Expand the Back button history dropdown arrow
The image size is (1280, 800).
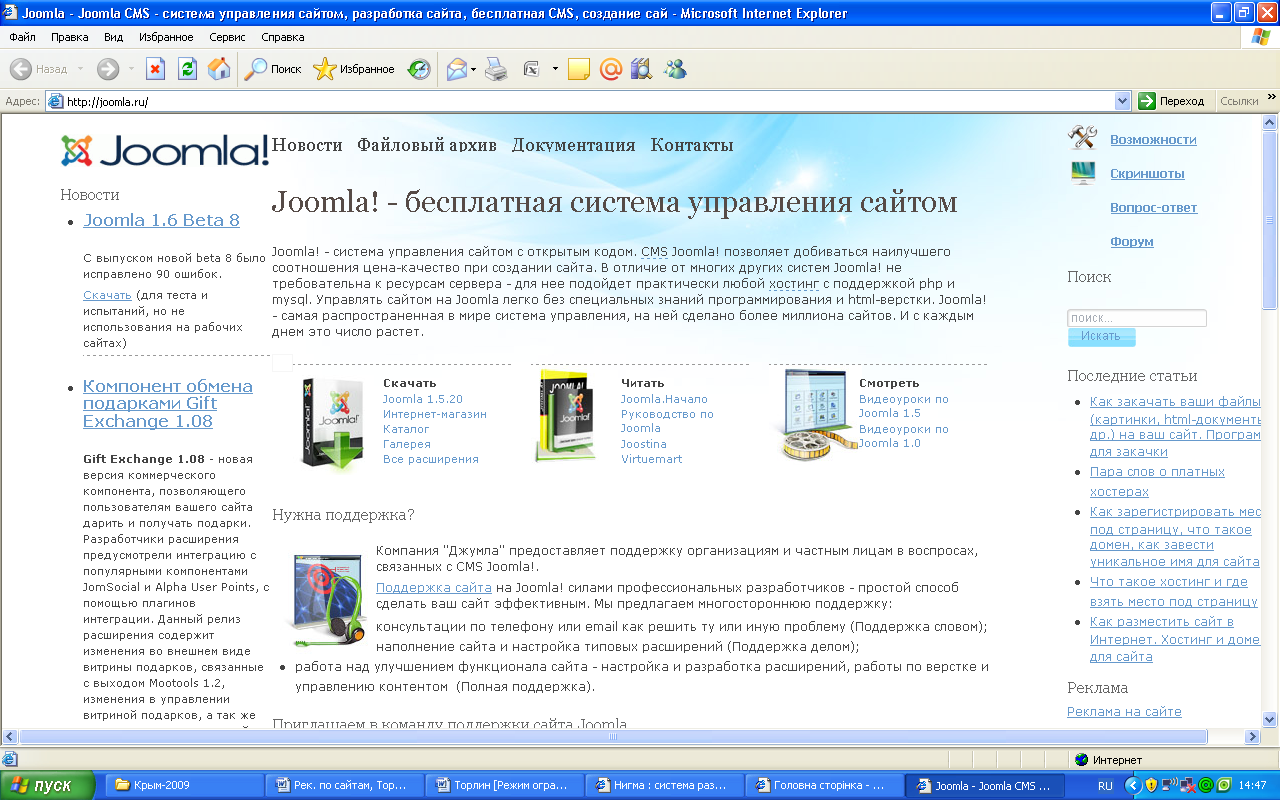[81, 69]
